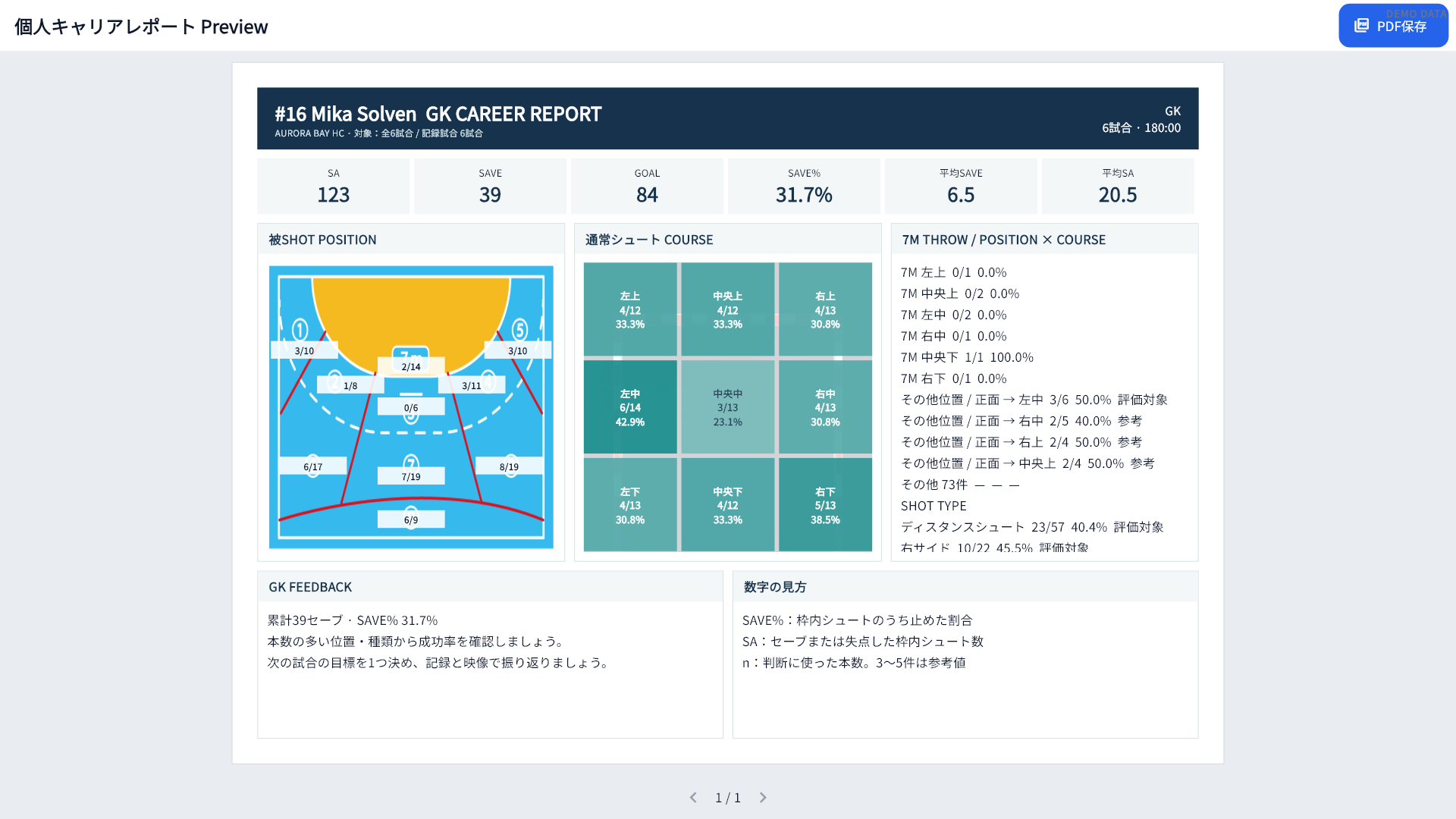Select the 中央上 4/12 course cell
Viewport: 1456px width, 819px height.
coord(728,309)
